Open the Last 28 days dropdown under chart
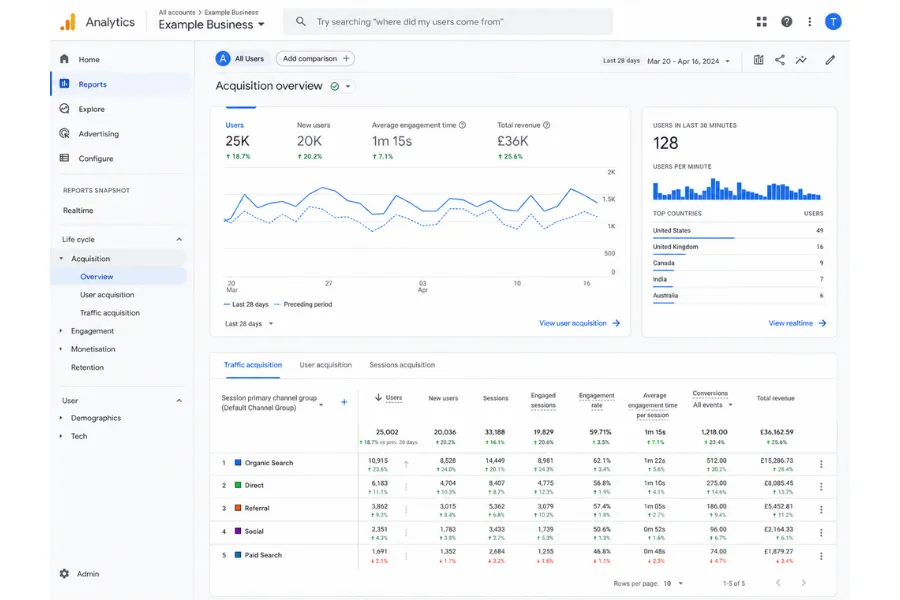 pyautogui.click(x=249, y=324)
